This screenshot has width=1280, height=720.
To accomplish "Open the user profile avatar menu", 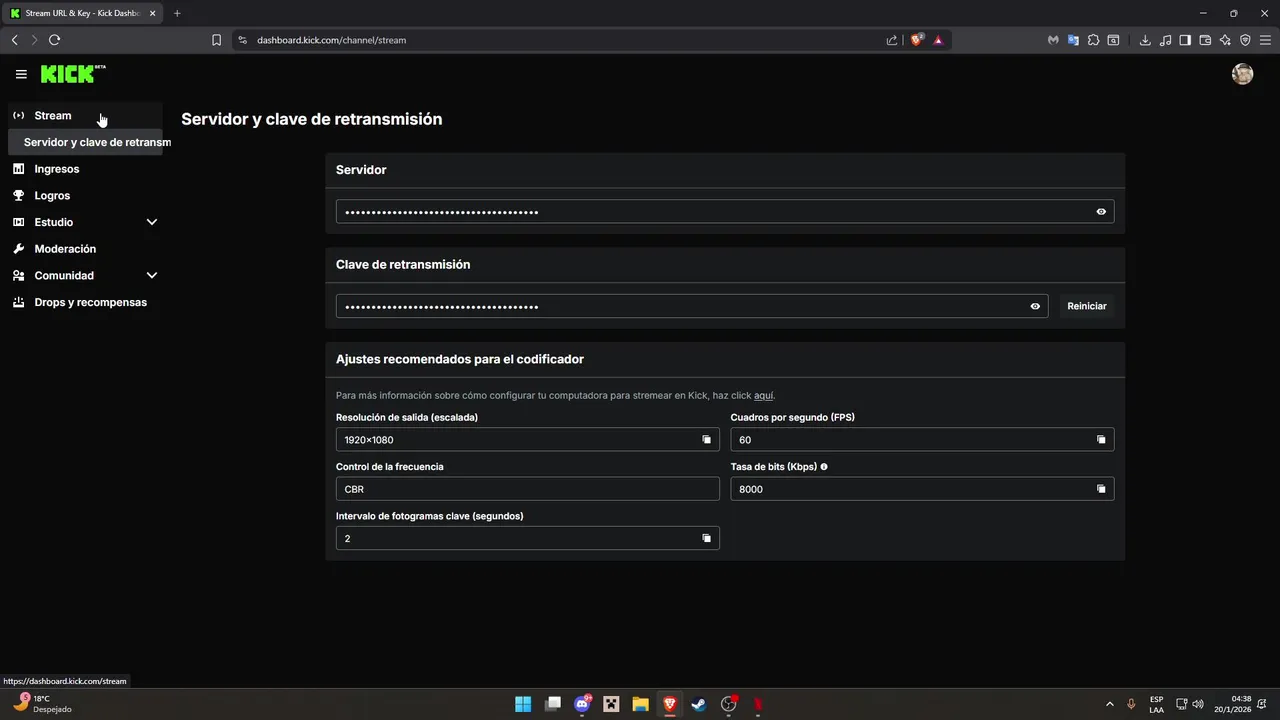I will (1242, 74).
